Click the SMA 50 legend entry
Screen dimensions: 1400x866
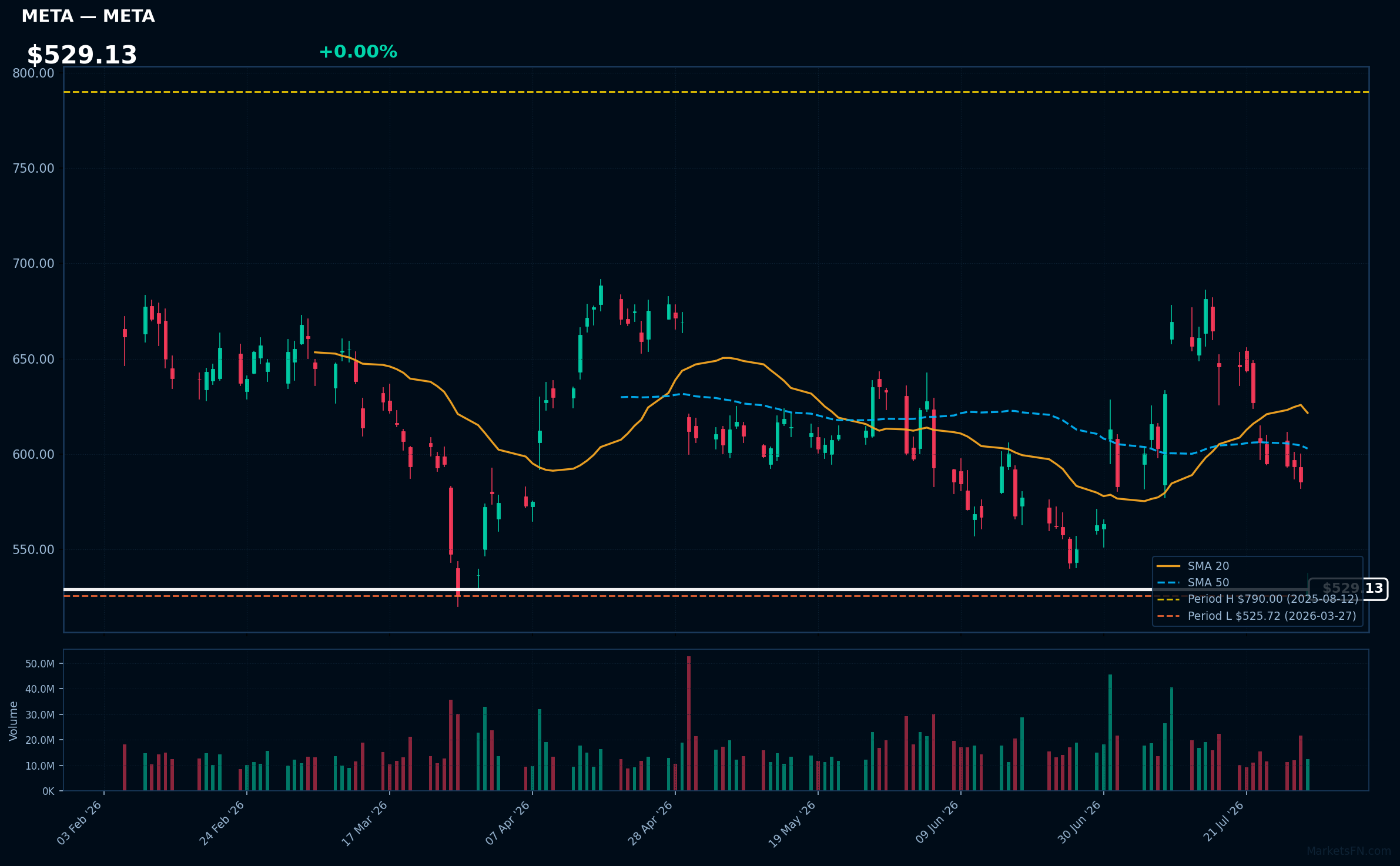pyautogui.click(x=1193, y=583)
